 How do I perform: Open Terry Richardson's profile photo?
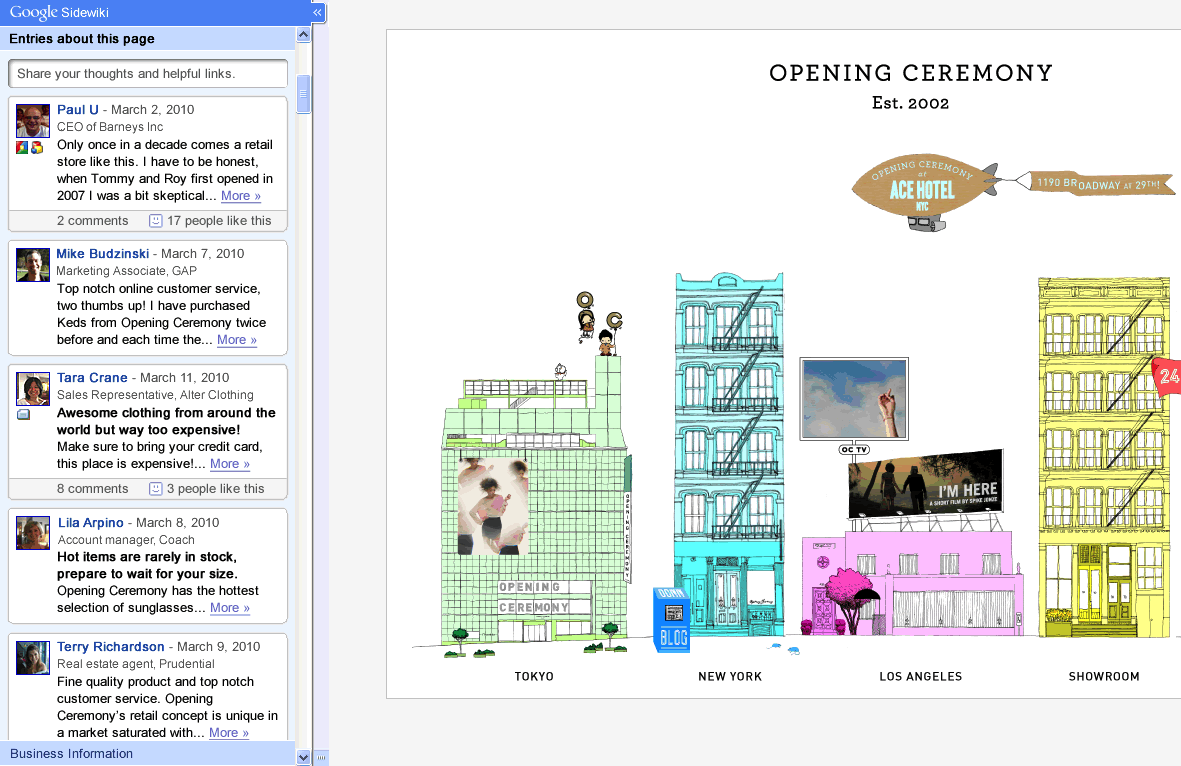33,658
